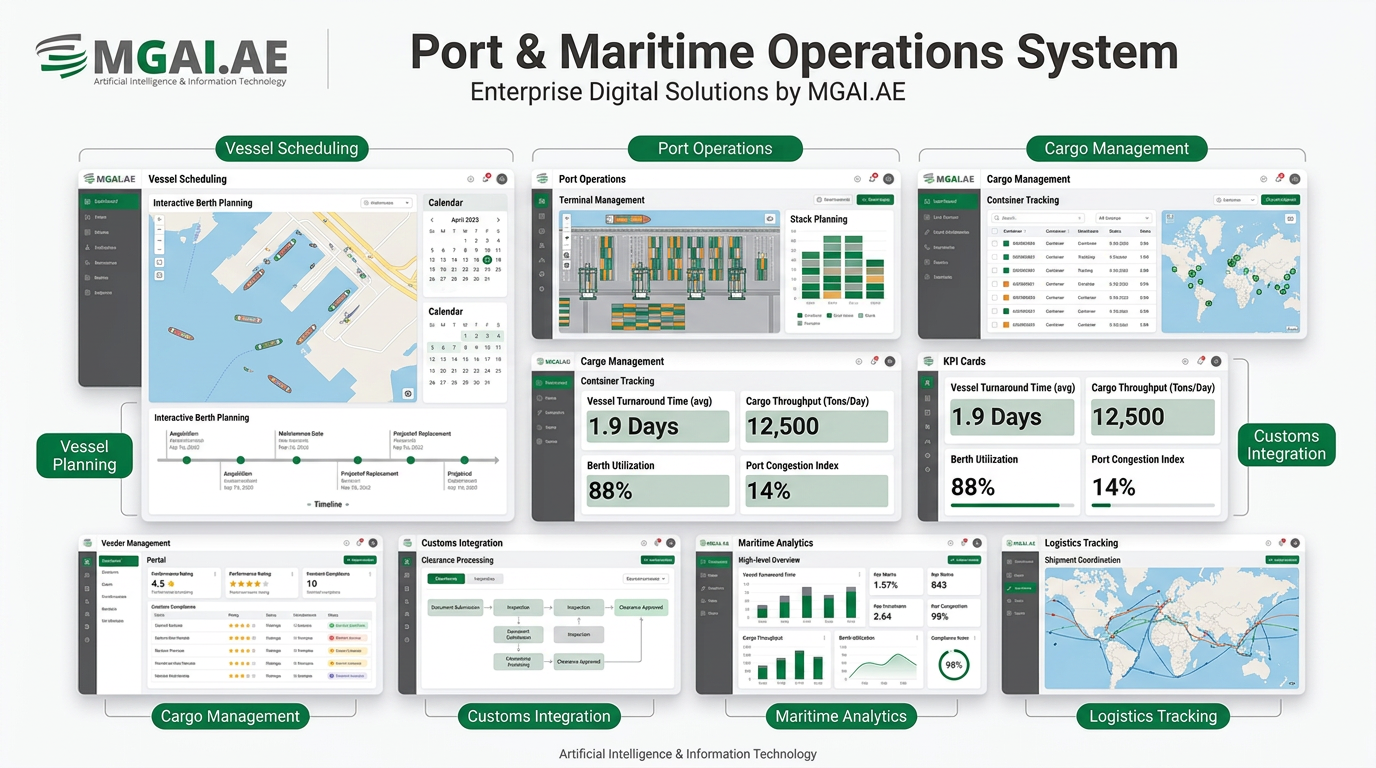Open notifications bell in Port Operations header
Screen dimensions: 1376x768
[873, 178]
